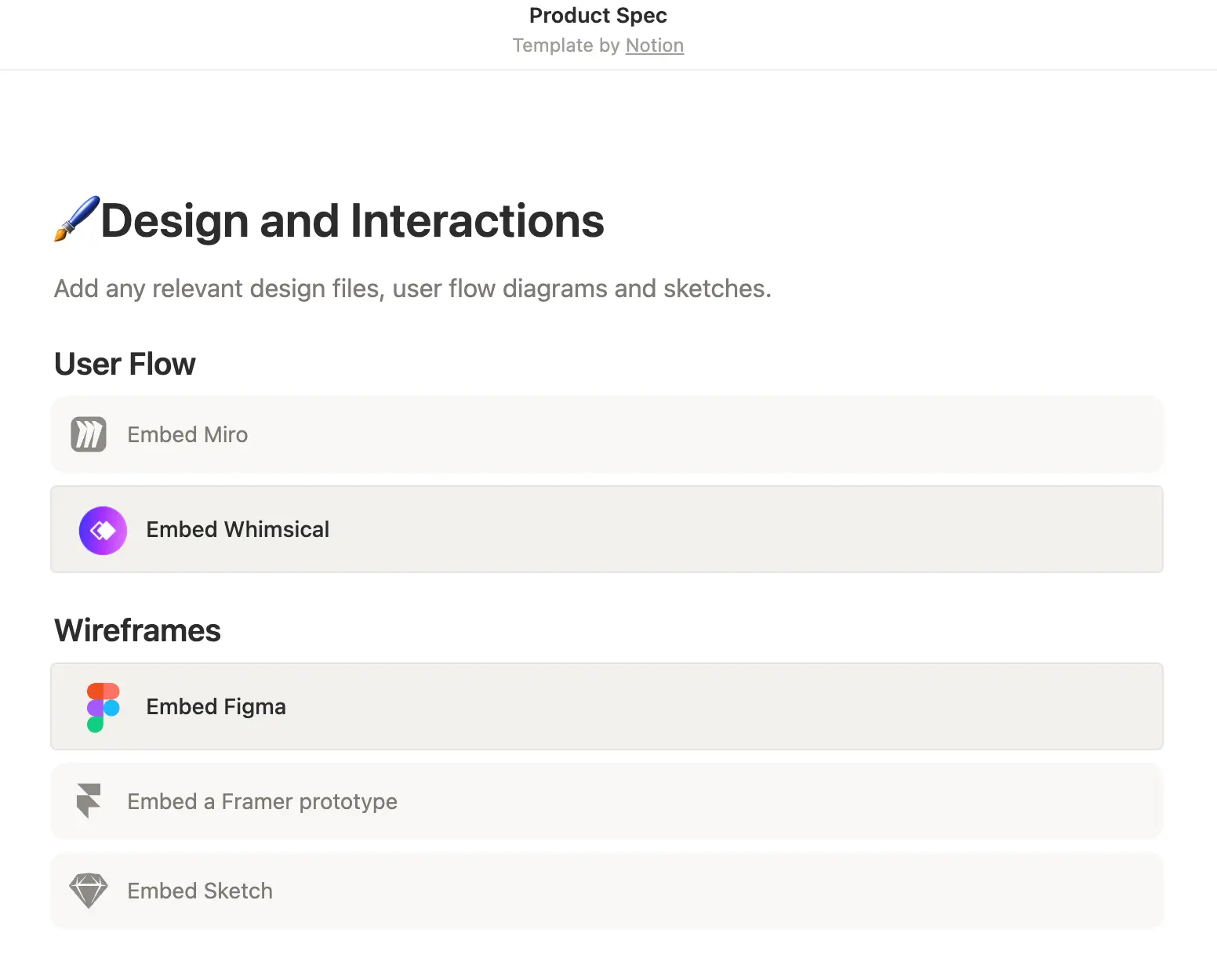Select the design files description text
Image resolution: width=1217 pixels, height=980 pixels.
click(412, 289)
